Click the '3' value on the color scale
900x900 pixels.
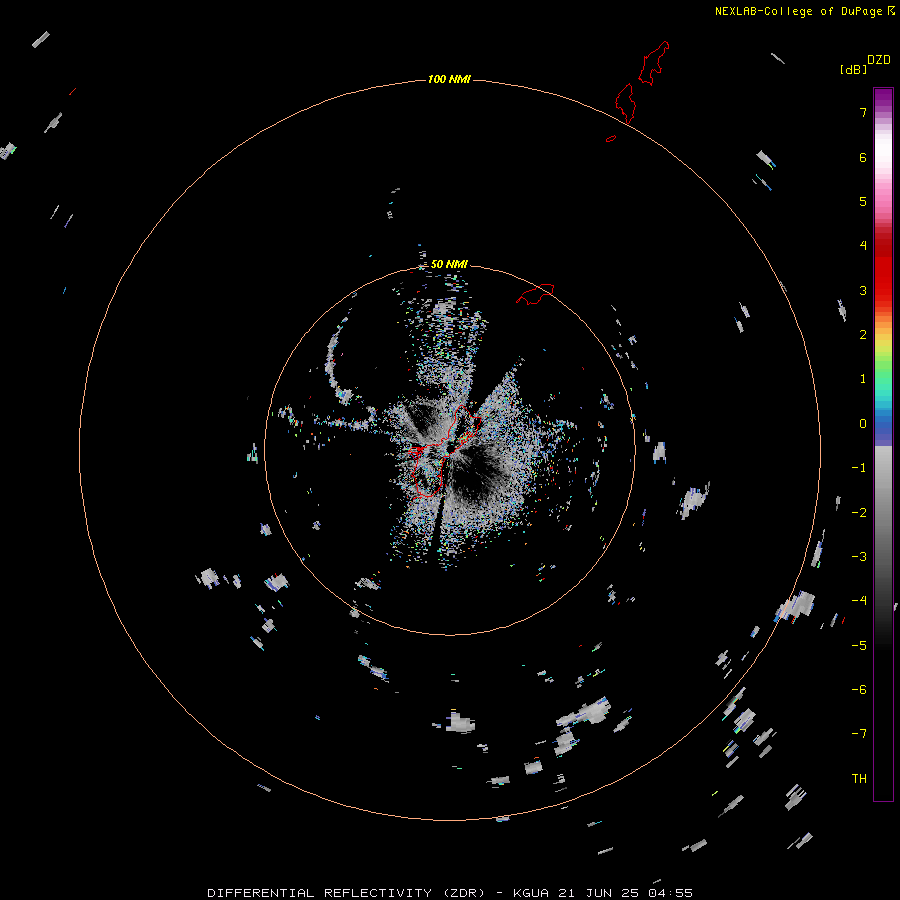click(x=863, y=290)
